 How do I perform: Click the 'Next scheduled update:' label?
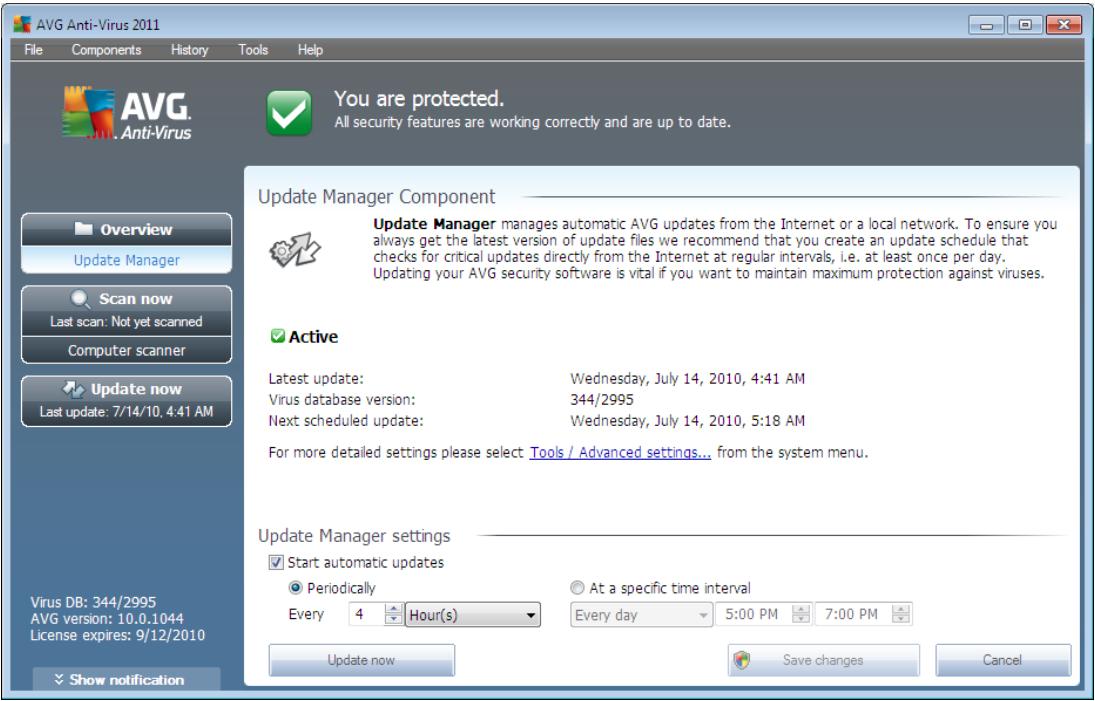click(346, 421)
